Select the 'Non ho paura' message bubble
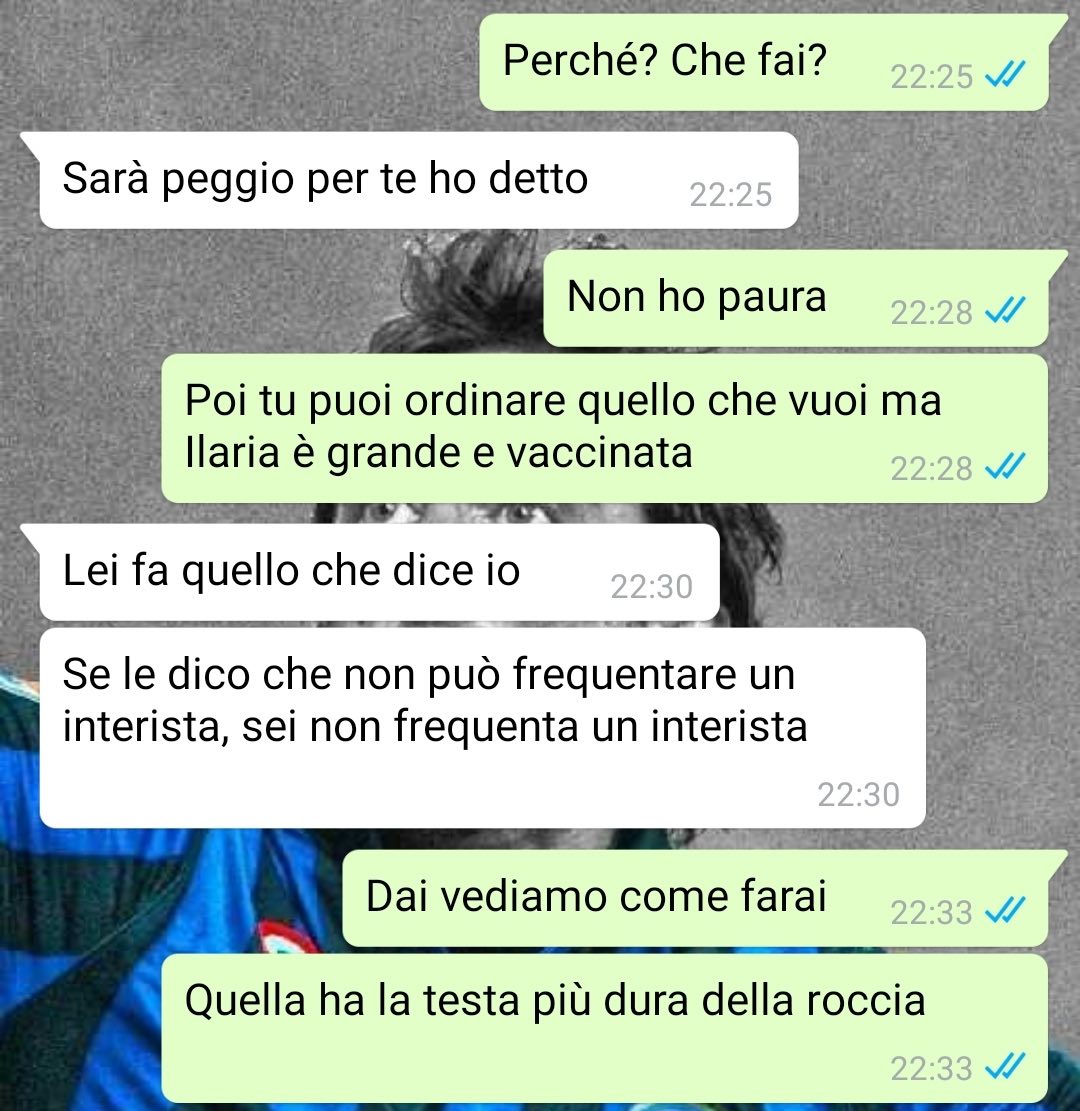 coord(796,298)
